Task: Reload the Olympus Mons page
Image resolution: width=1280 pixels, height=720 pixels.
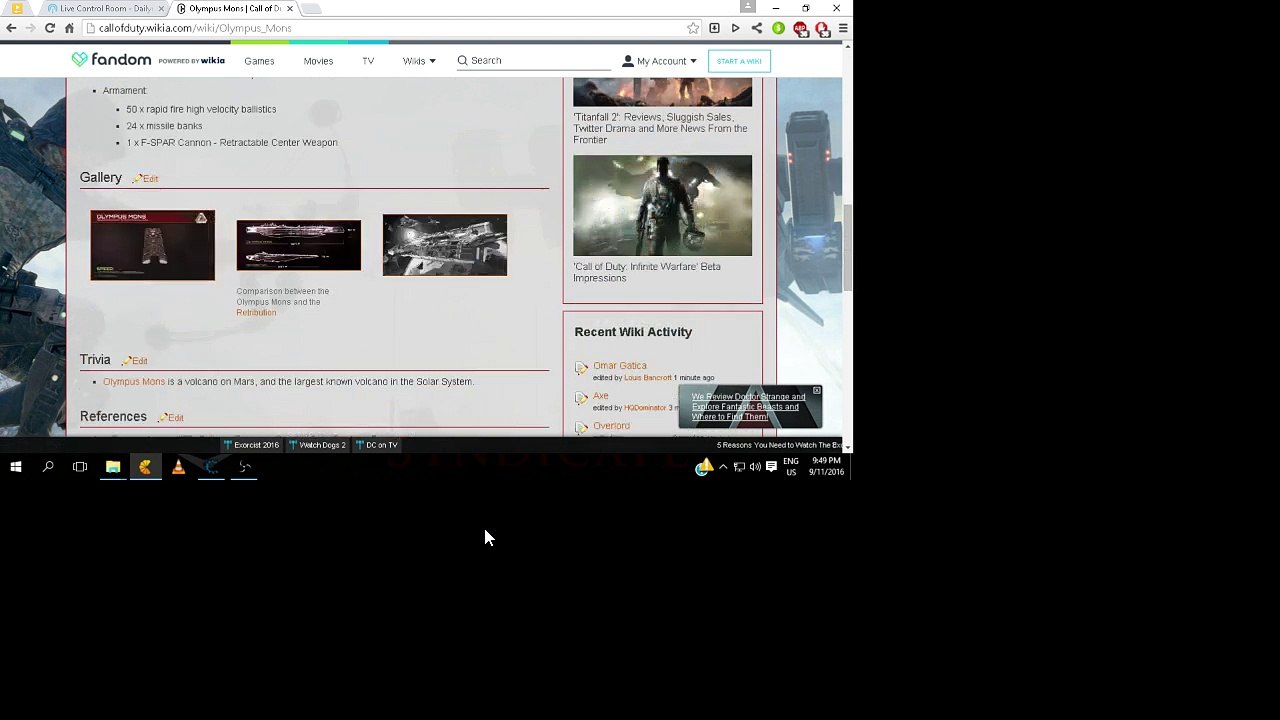Action: pos(50,28)
